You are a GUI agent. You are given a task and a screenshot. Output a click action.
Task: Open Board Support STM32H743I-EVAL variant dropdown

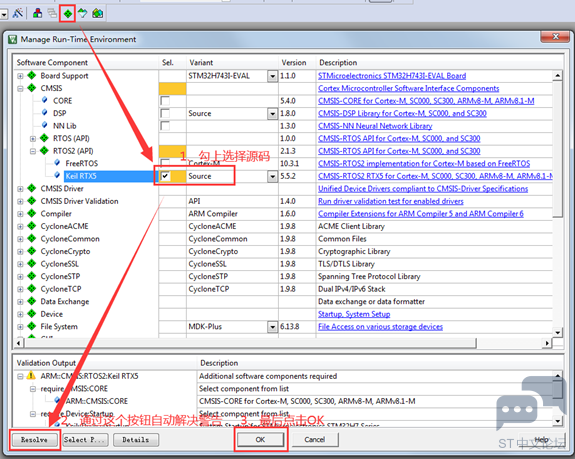point(272,76)
